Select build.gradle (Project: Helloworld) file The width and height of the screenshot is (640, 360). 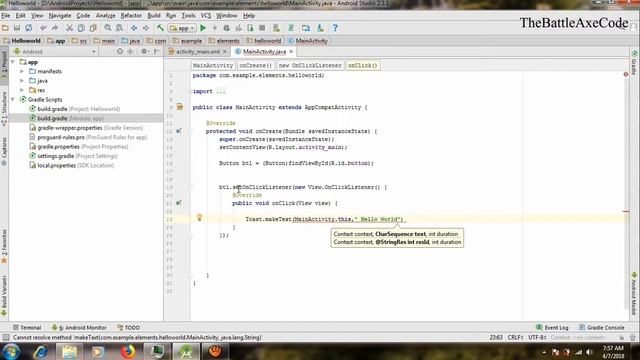[x=78, y=109]
